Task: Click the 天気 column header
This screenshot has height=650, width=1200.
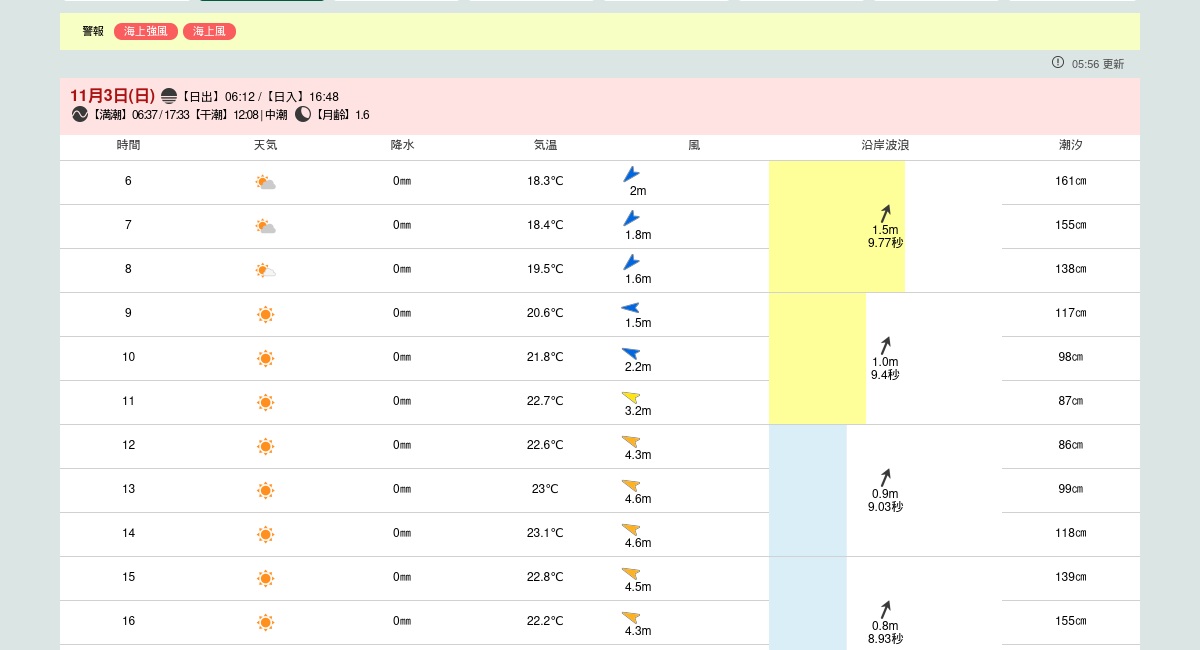Action: (265, 145)
